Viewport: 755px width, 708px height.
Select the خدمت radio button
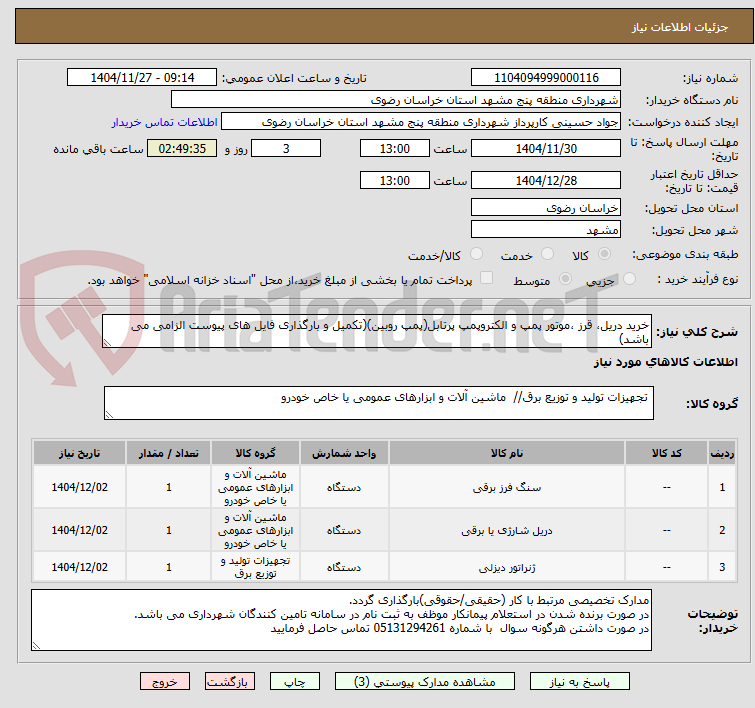[547, 254]
